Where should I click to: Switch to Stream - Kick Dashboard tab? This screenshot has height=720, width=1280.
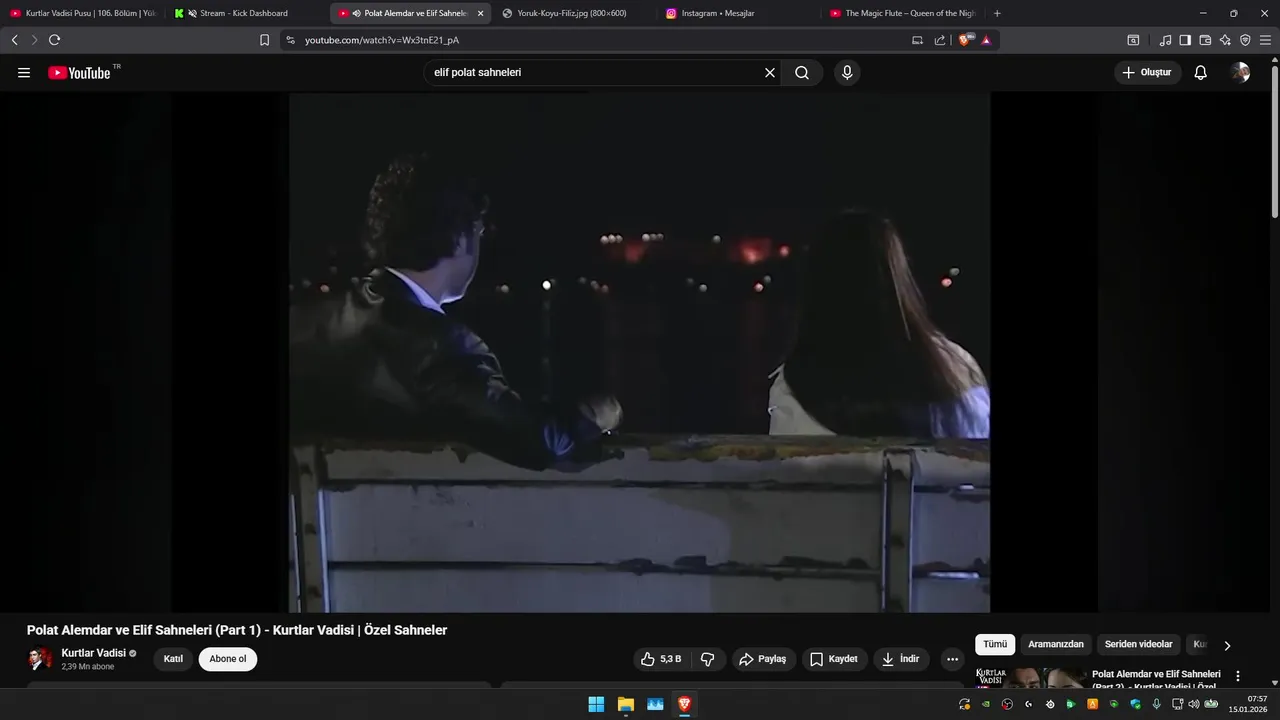(246, 13)
